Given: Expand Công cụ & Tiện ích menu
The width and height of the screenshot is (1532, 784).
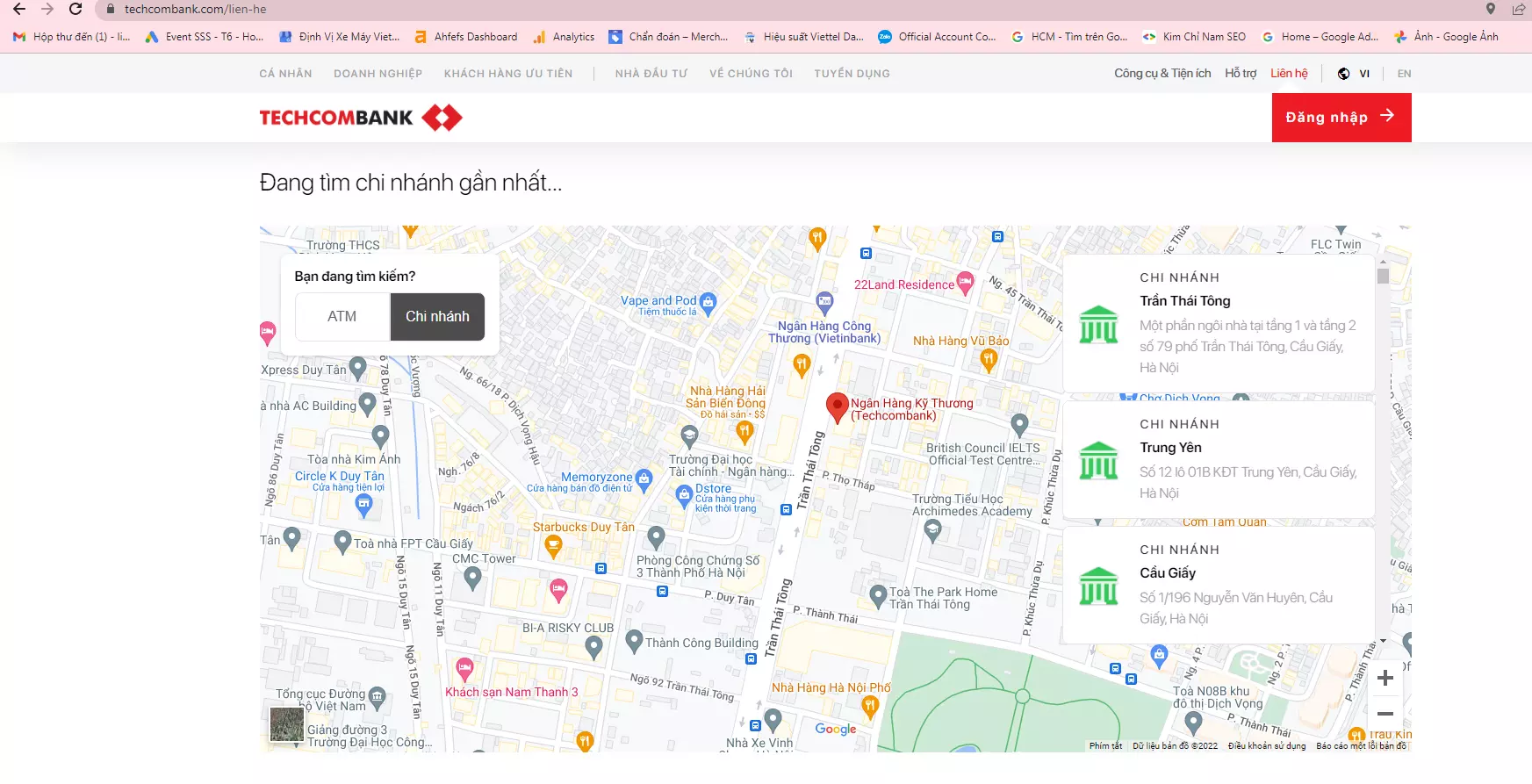Looking at the screenshot, I should pyautogui.click(x=1162, y=74).
